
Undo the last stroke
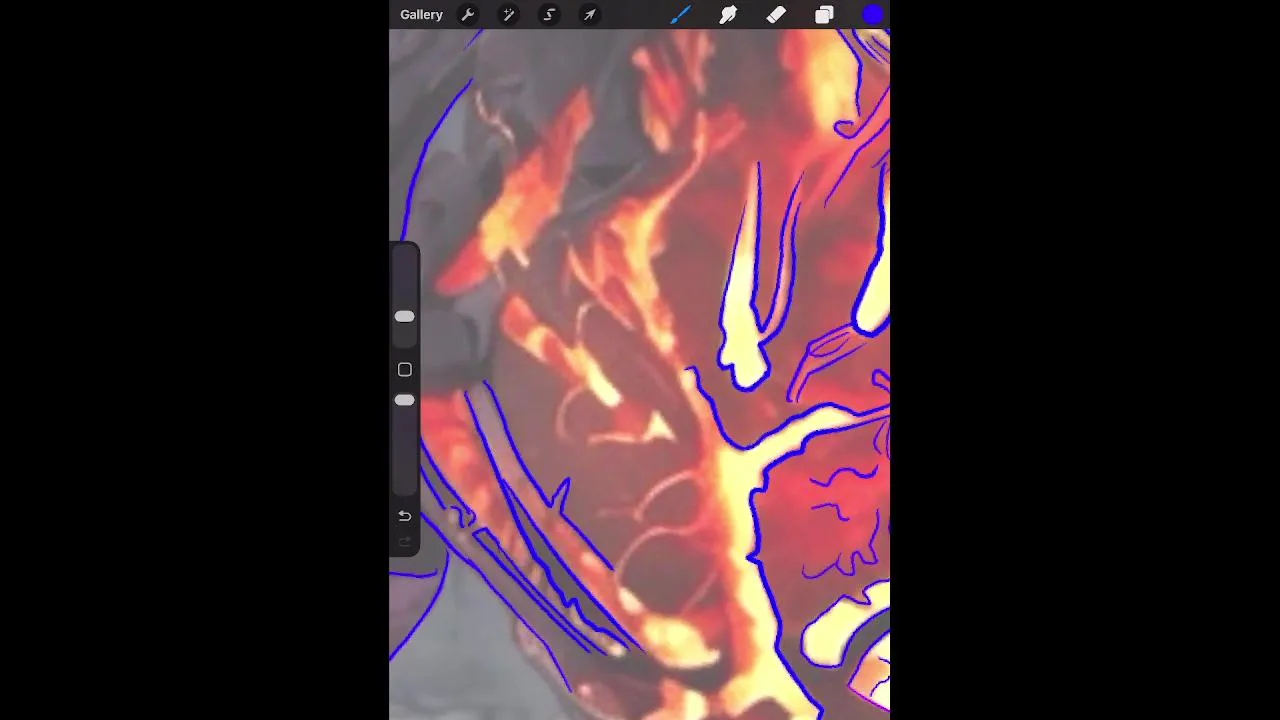(404, 516)
